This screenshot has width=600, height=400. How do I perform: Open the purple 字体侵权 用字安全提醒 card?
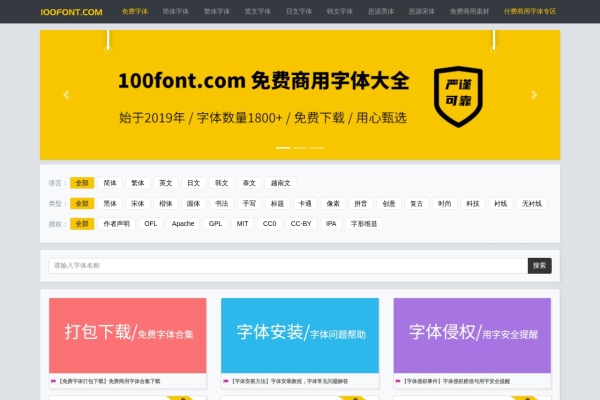click(472, 335)
